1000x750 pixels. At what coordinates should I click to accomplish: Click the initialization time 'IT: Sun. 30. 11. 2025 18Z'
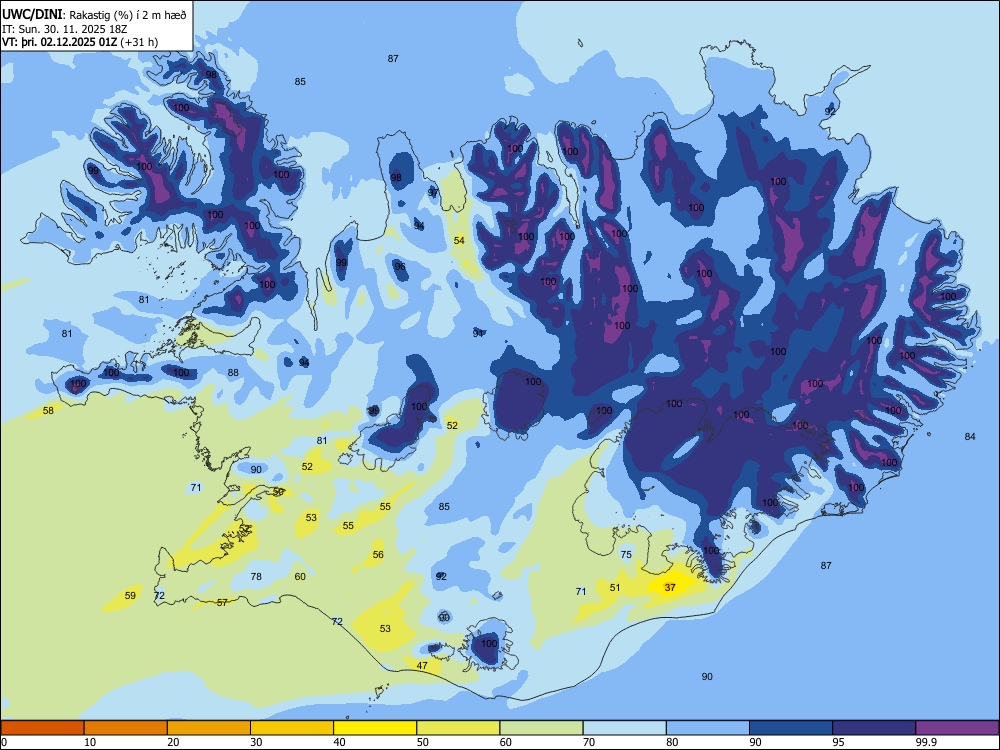click(x=65, y=29)
